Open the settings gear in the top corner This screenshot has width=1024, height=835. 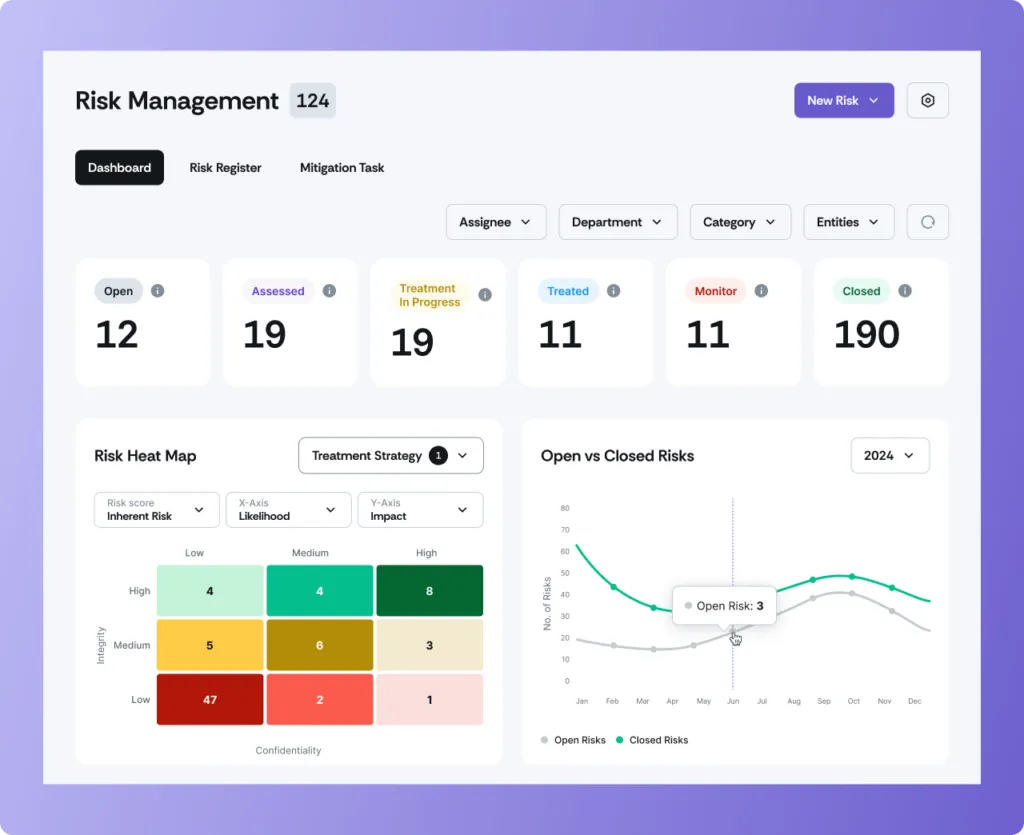pos(927,100)
